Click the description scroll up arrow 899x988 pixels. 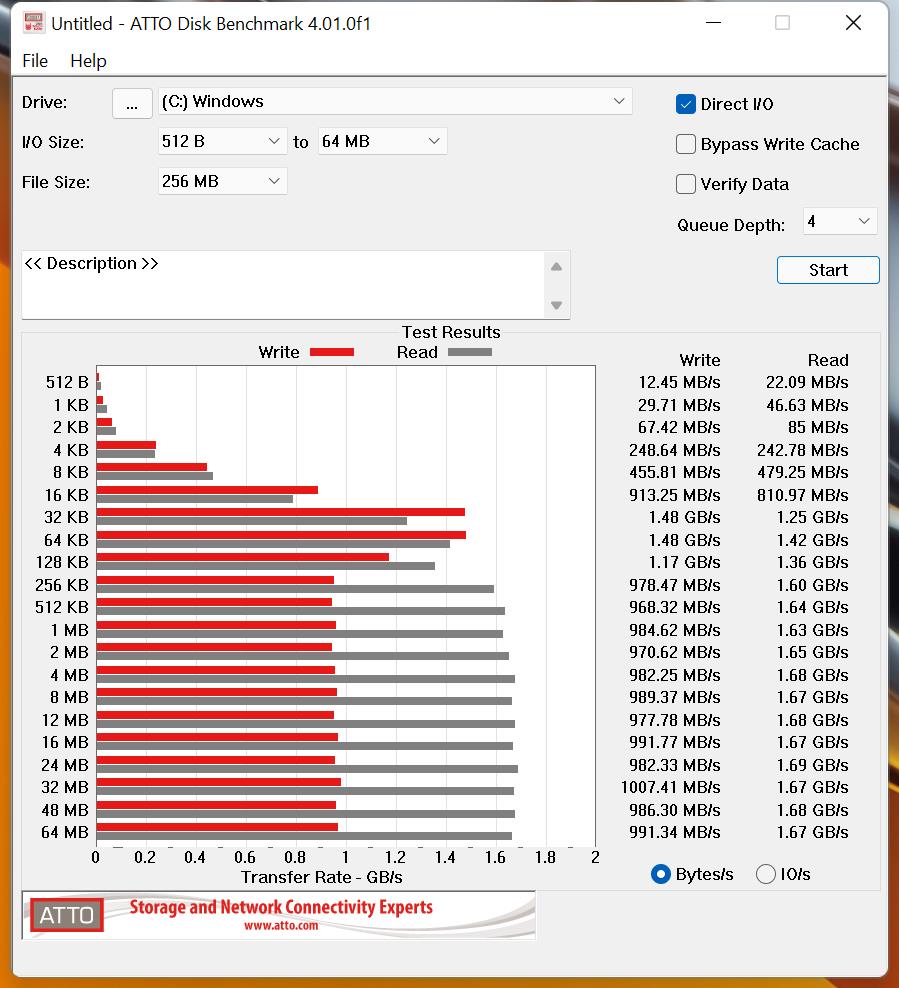(x=556, y=267)
